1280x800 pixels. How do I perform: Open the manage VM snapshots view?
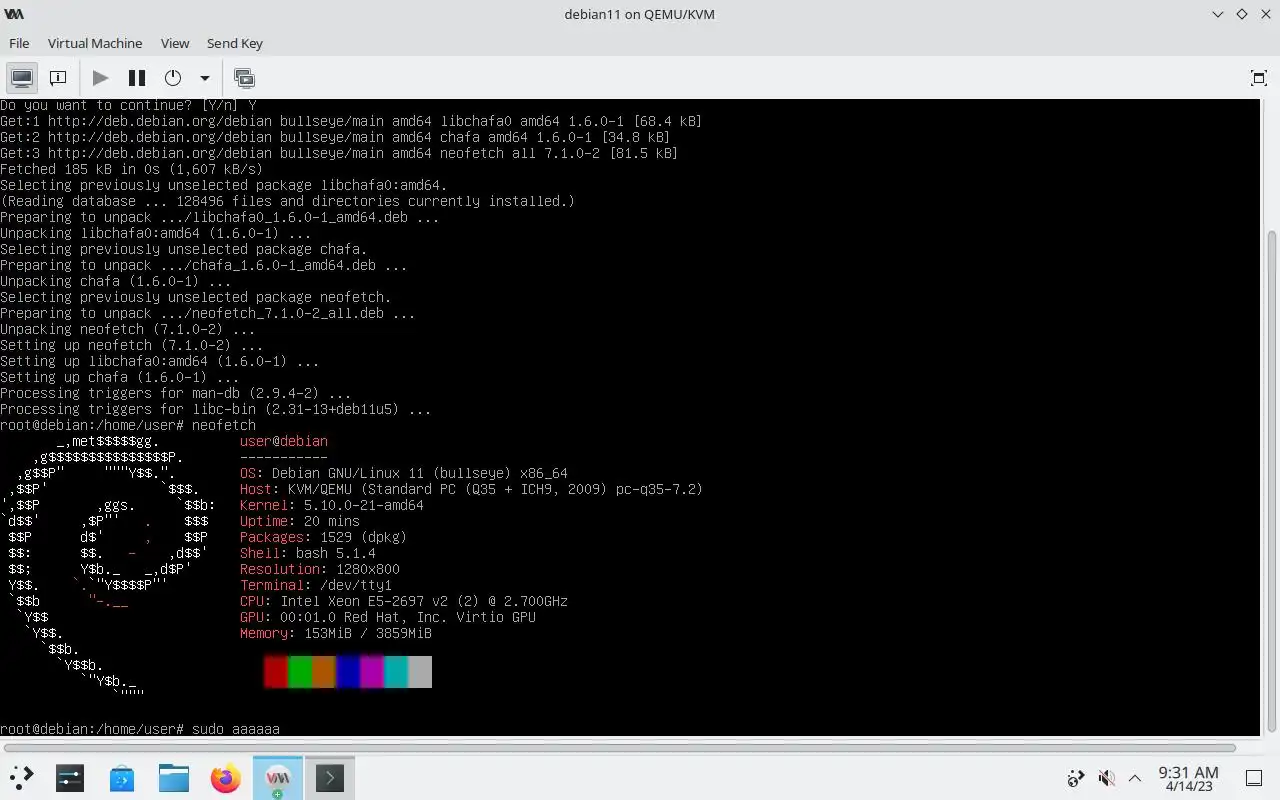point(244,78)
